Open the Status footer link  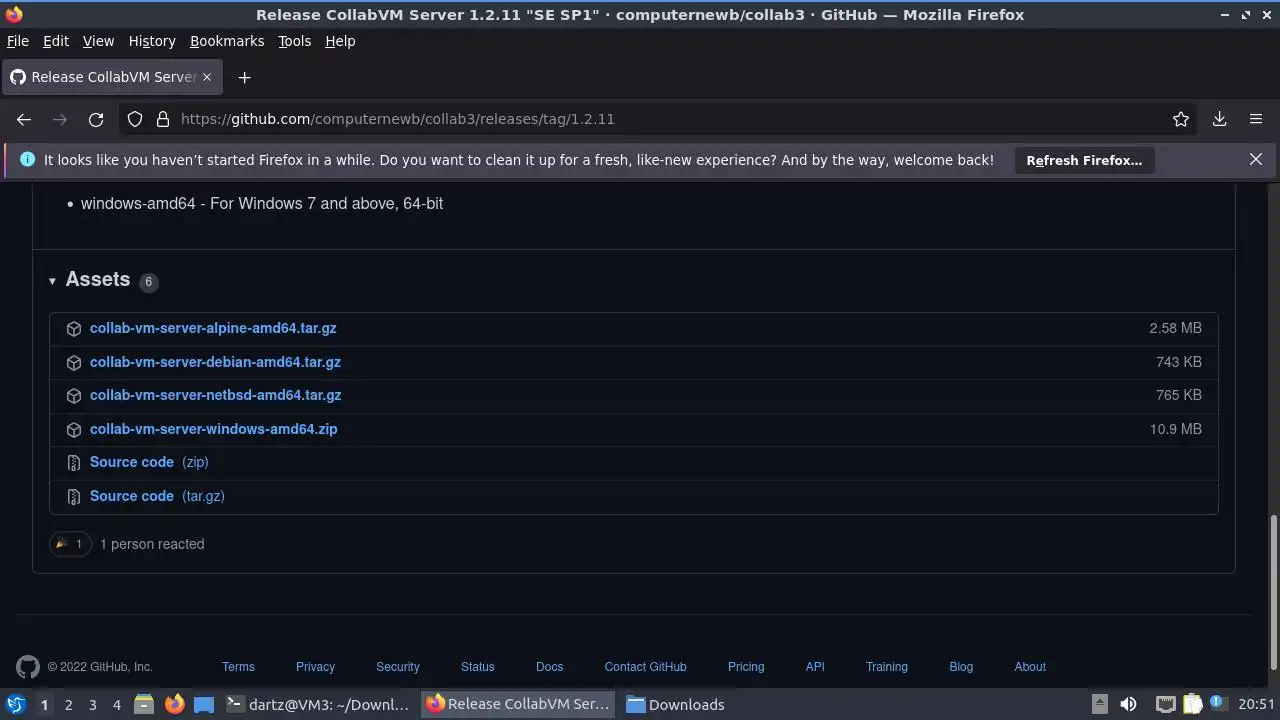(x=478, y=667)
